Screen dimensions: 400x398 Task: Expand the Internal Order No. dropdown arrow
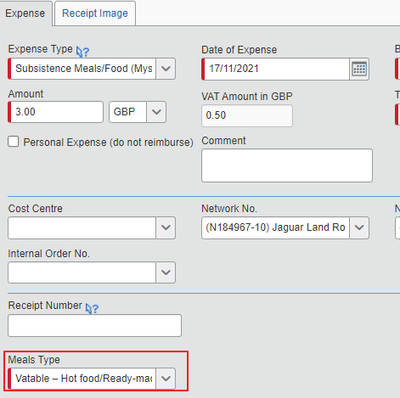click(166, 272)
